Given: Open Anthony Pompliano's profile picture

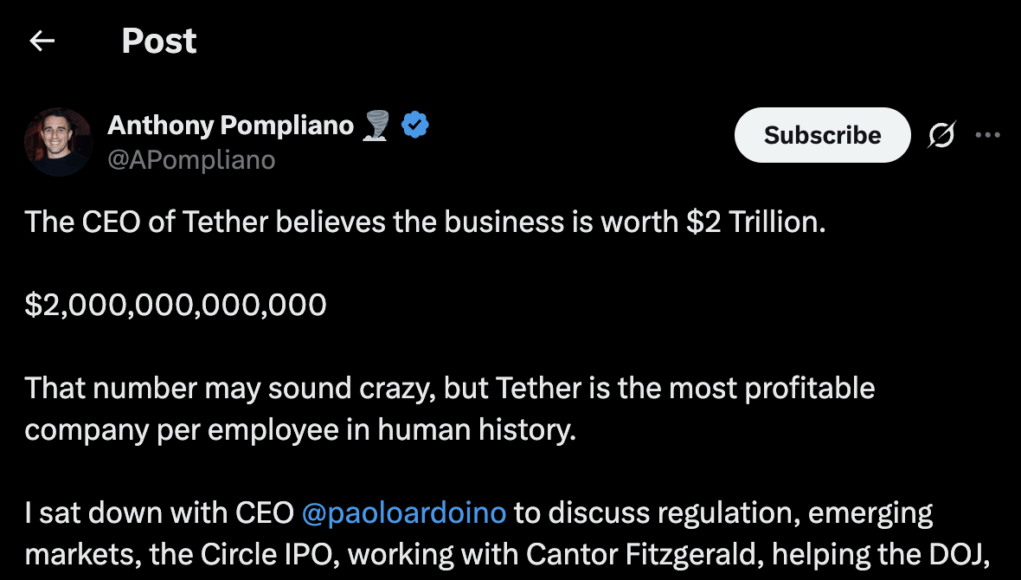Looking at the screenshot, I should coord(58,142).
